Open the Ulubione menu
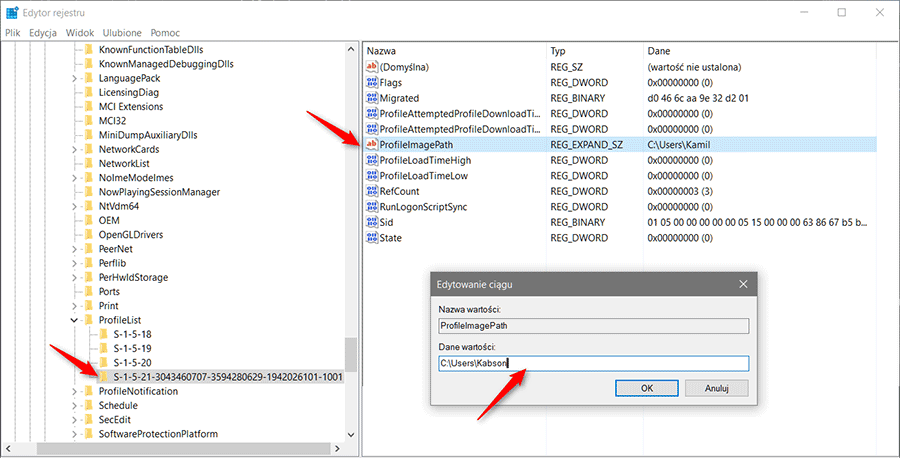The height and width of the screenshot is (458, 900). 122,33
